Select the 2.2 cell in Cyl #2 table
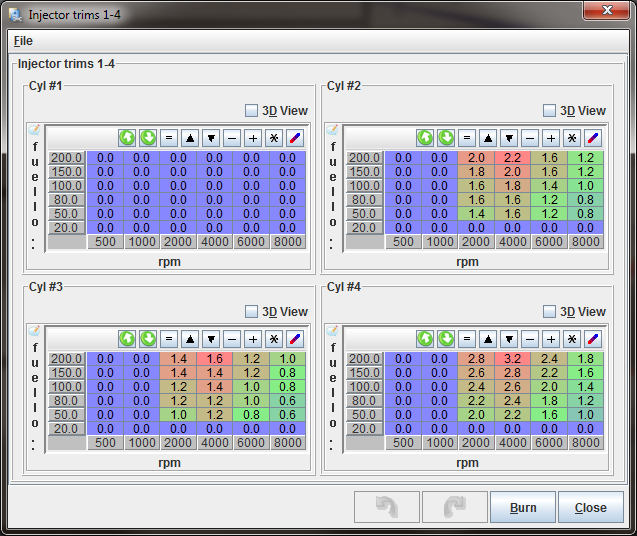637x536 pixels. pos(512,158)
